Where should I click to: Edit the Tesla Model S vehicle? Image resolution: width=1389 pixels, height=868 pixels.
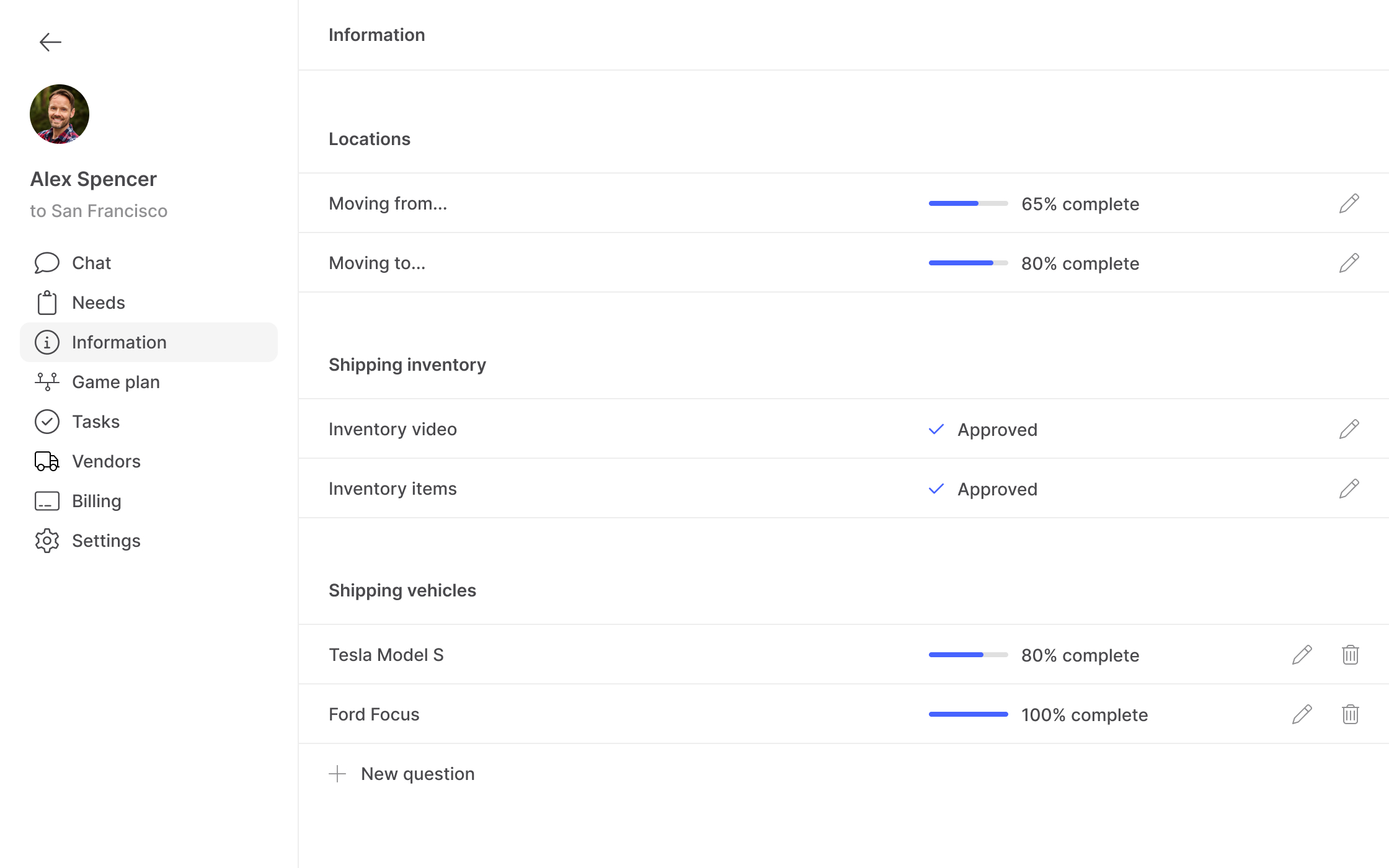click(x=1302, y=655)
